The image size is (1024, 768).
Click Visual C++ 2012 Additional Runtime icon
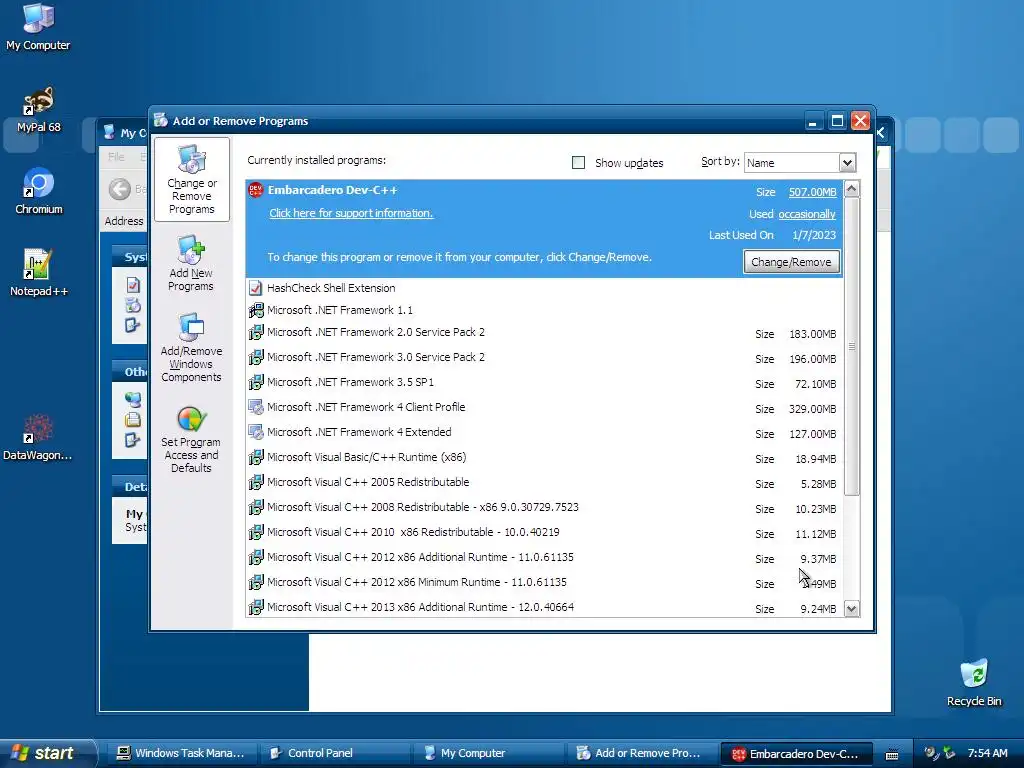tap(255, 557)
